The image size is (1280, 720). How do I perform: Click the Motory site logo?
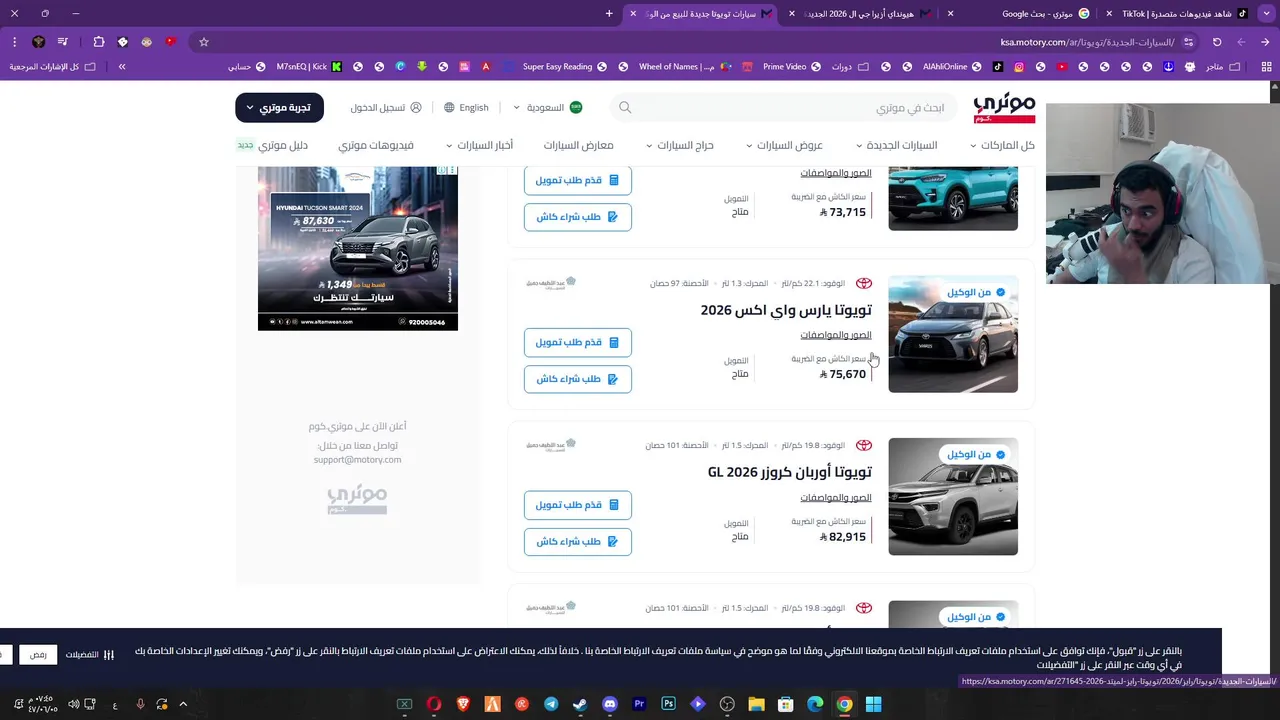[x=1004, y=108]
